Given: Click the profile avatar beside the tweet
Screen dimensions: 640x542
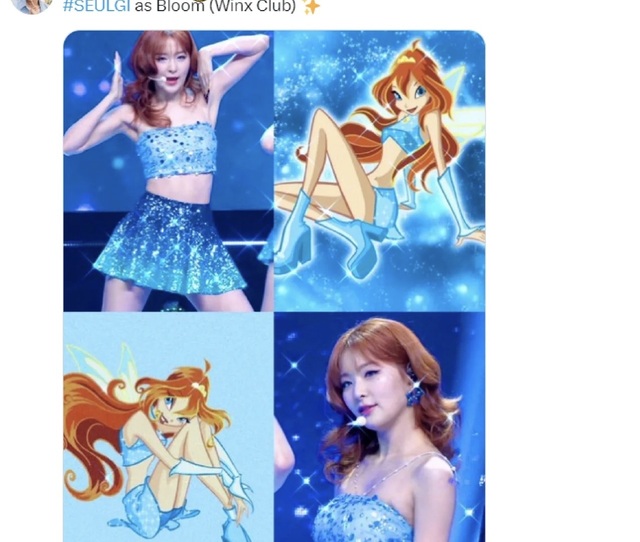Looking at the screenshot, I should coord(34,5).
